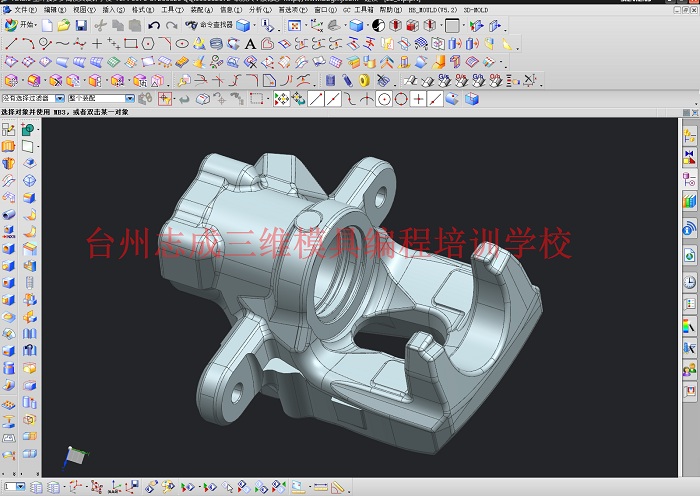
Task: Save with the floppy disk icon
Action: coord(81,25)
